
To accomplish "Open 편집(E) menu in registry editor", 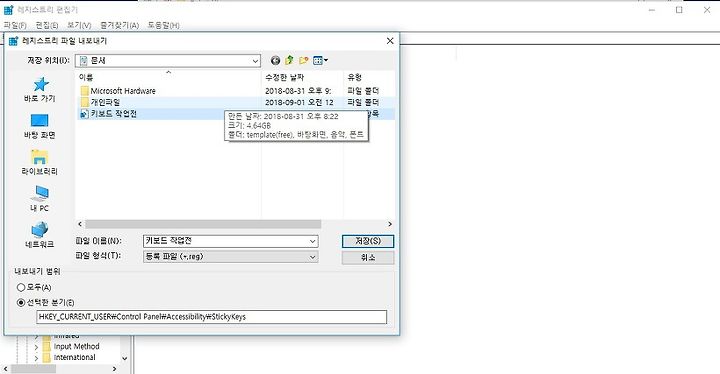I will click(x=47, y=25).
